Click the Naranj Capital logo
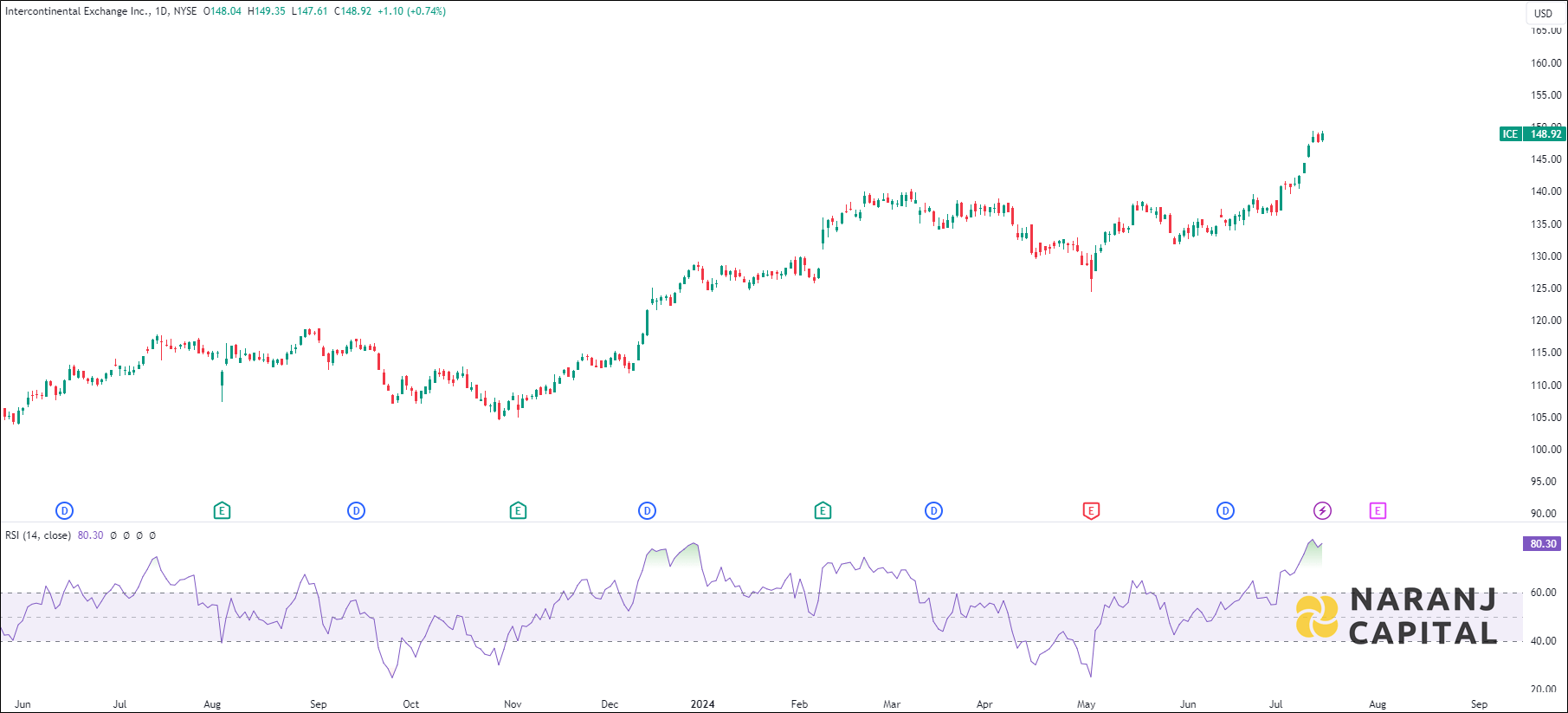The height and width of the screenshot is (713, 1568). [1396, 616]
